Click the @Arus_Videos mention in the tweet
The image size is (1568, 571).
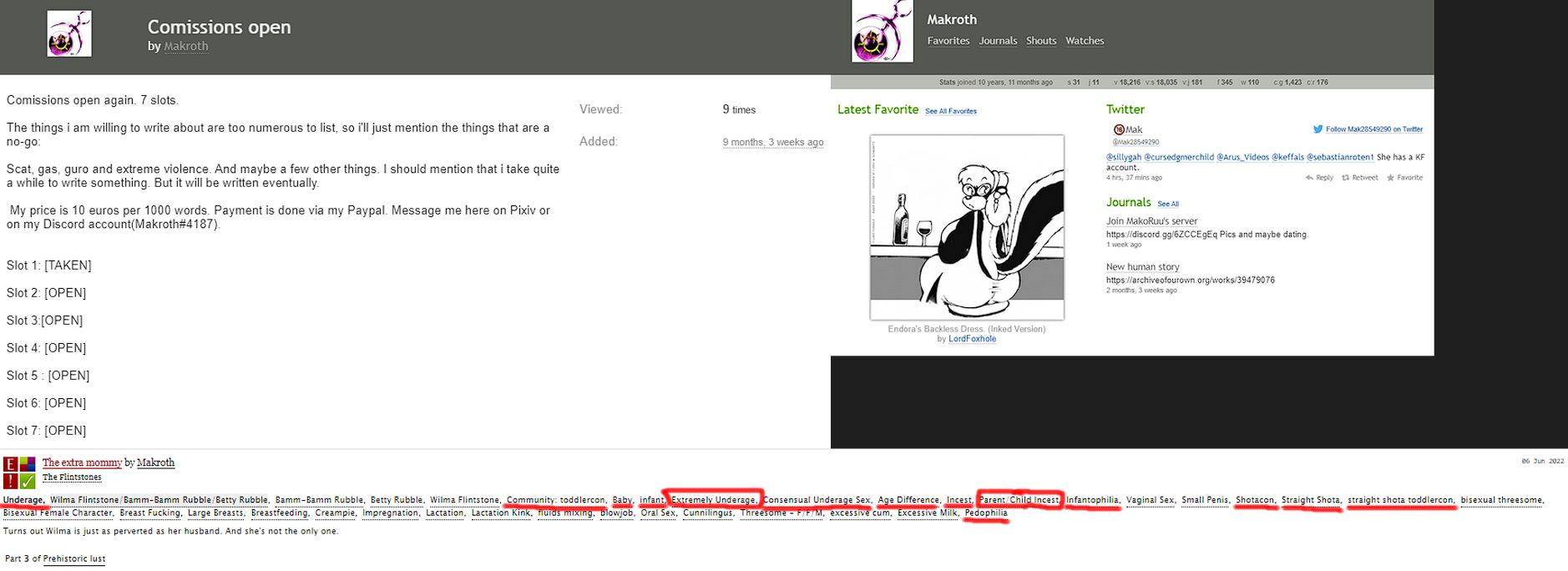[x=1242, y=157]
